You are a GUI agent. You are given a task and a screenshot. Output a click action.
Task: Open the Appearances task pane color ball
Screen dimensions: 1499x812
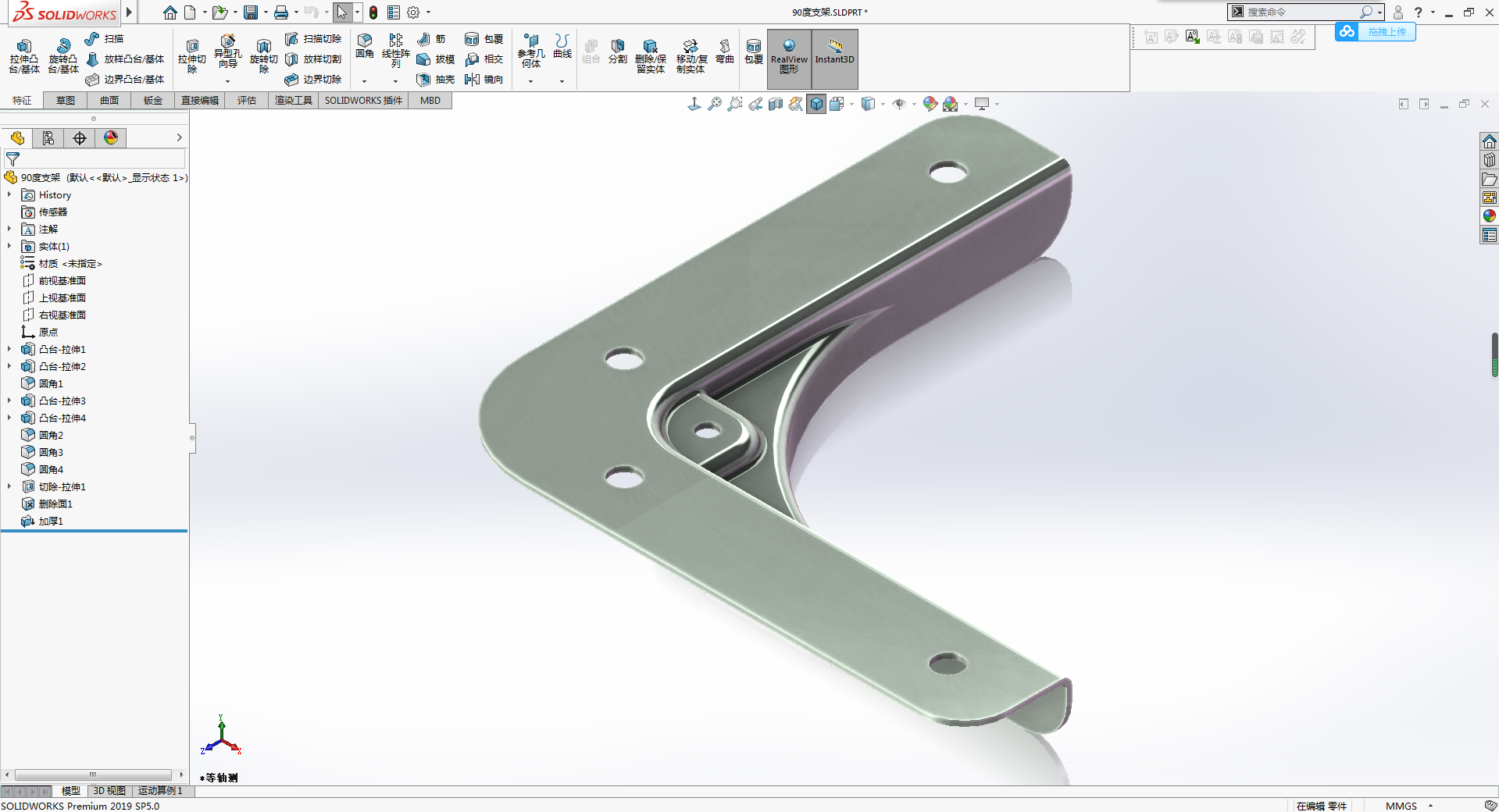[x=1490, y=216]
